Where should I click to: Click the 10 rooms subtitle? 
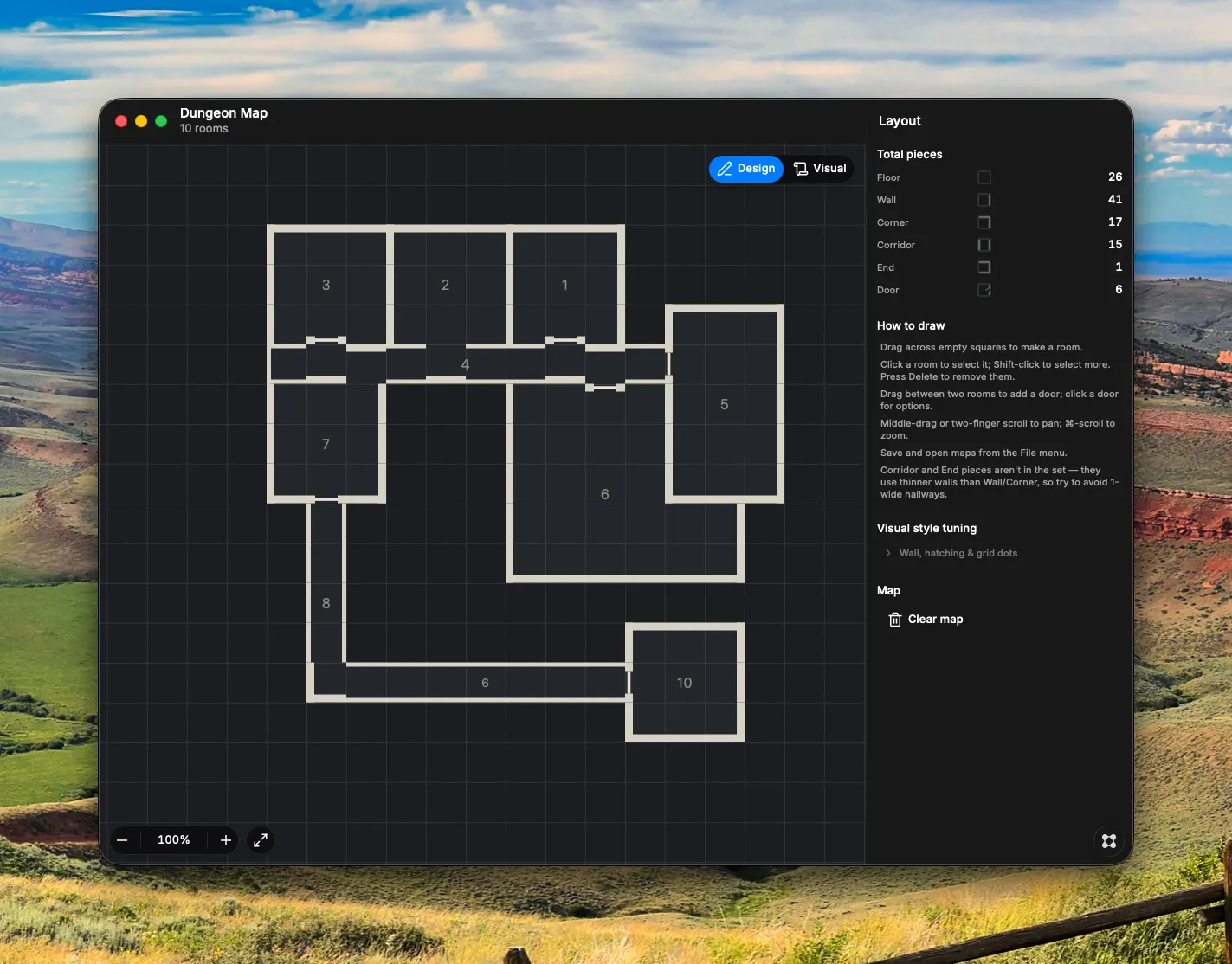[204, 129]
